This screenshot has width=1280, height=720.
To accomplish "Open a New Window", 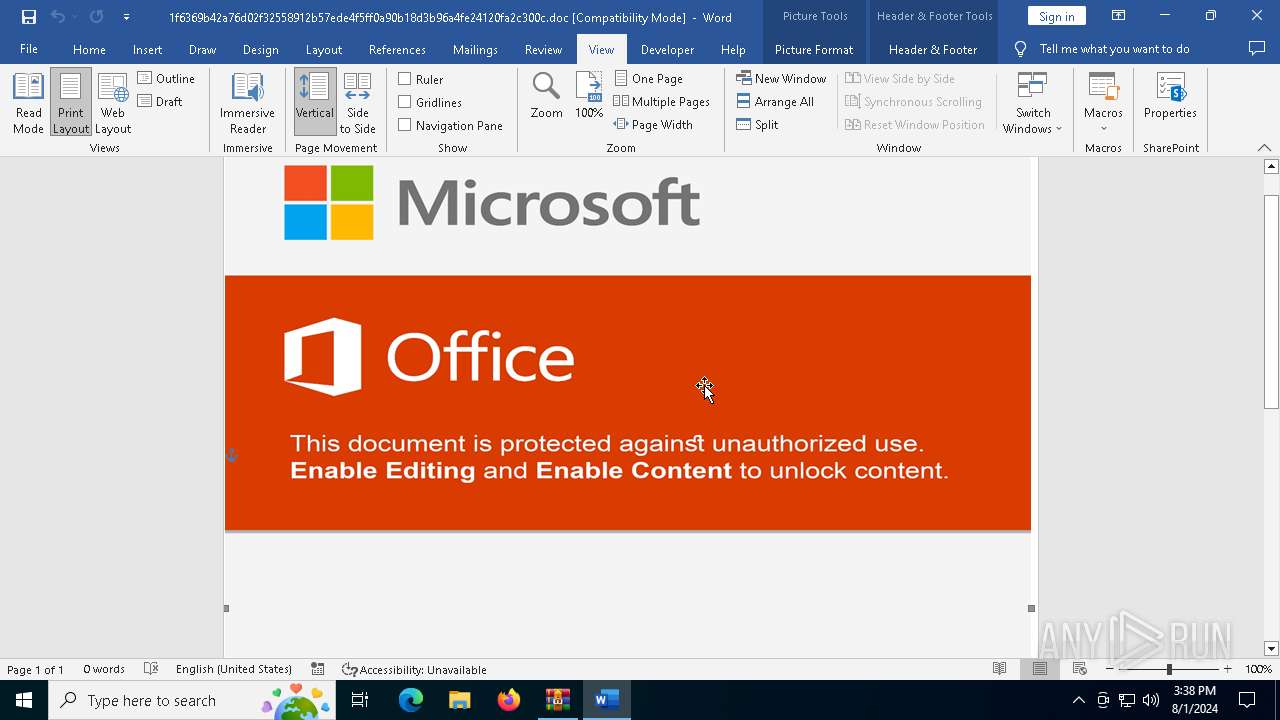I will (781, 78).
